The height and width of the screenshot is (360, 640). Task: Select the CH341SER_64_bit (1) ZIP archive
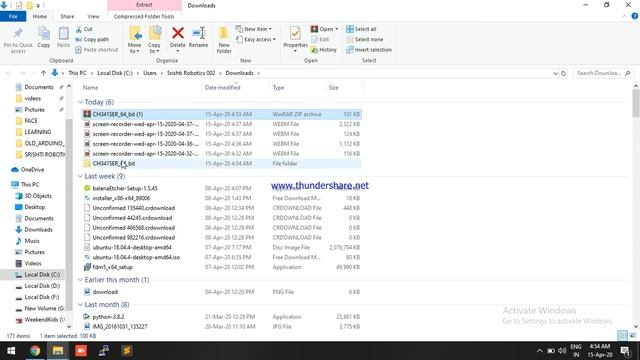click(x=222, y=114)
